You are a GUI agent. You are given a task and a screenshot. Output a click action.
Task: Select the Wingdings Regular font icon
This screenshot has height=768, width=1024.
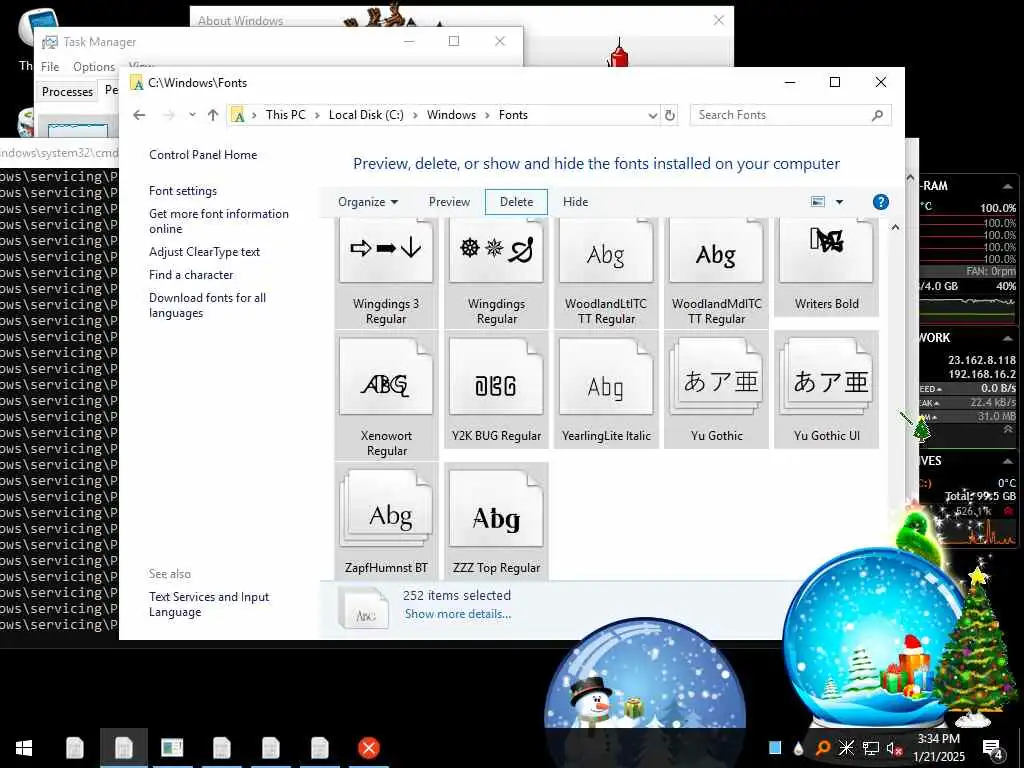click(496, 273)
